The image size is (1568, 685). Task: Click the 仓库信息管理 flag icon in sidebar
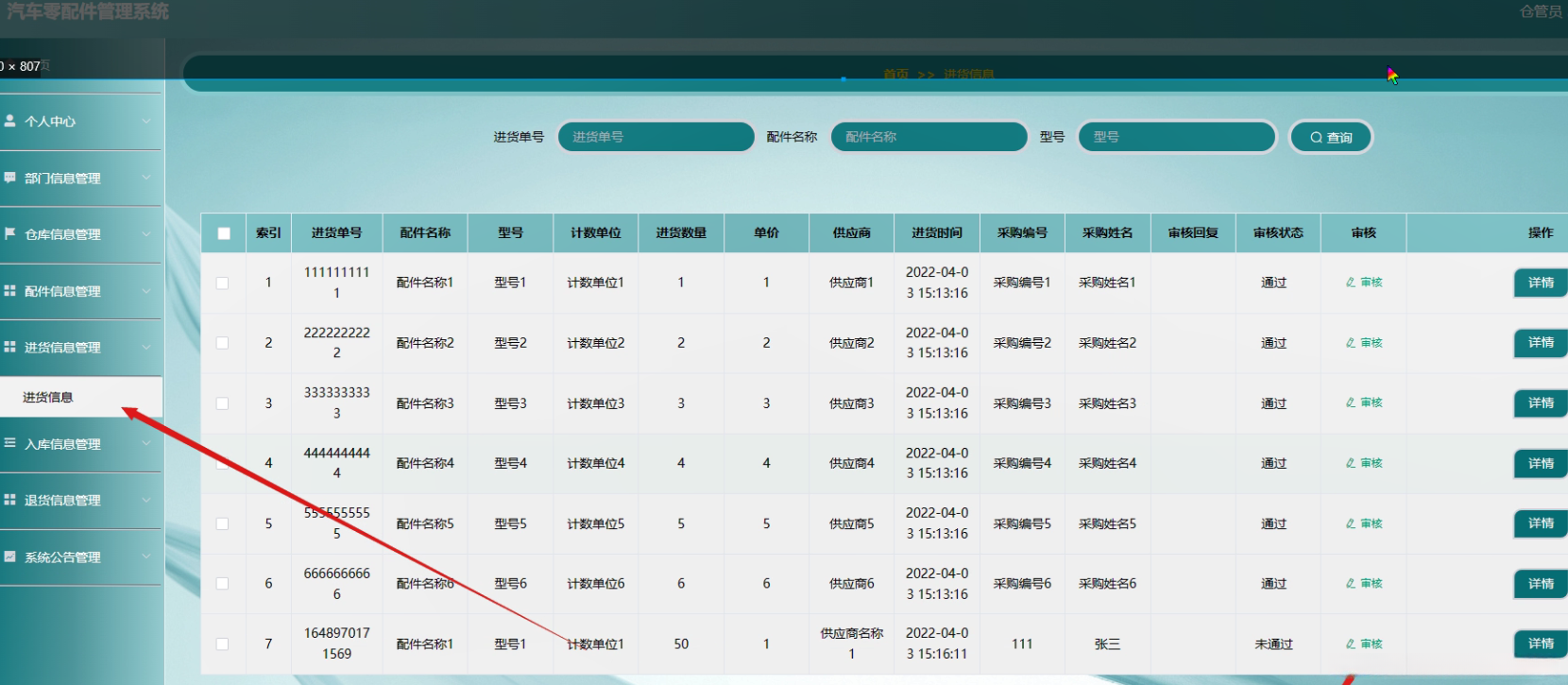[x=9, y=233]
